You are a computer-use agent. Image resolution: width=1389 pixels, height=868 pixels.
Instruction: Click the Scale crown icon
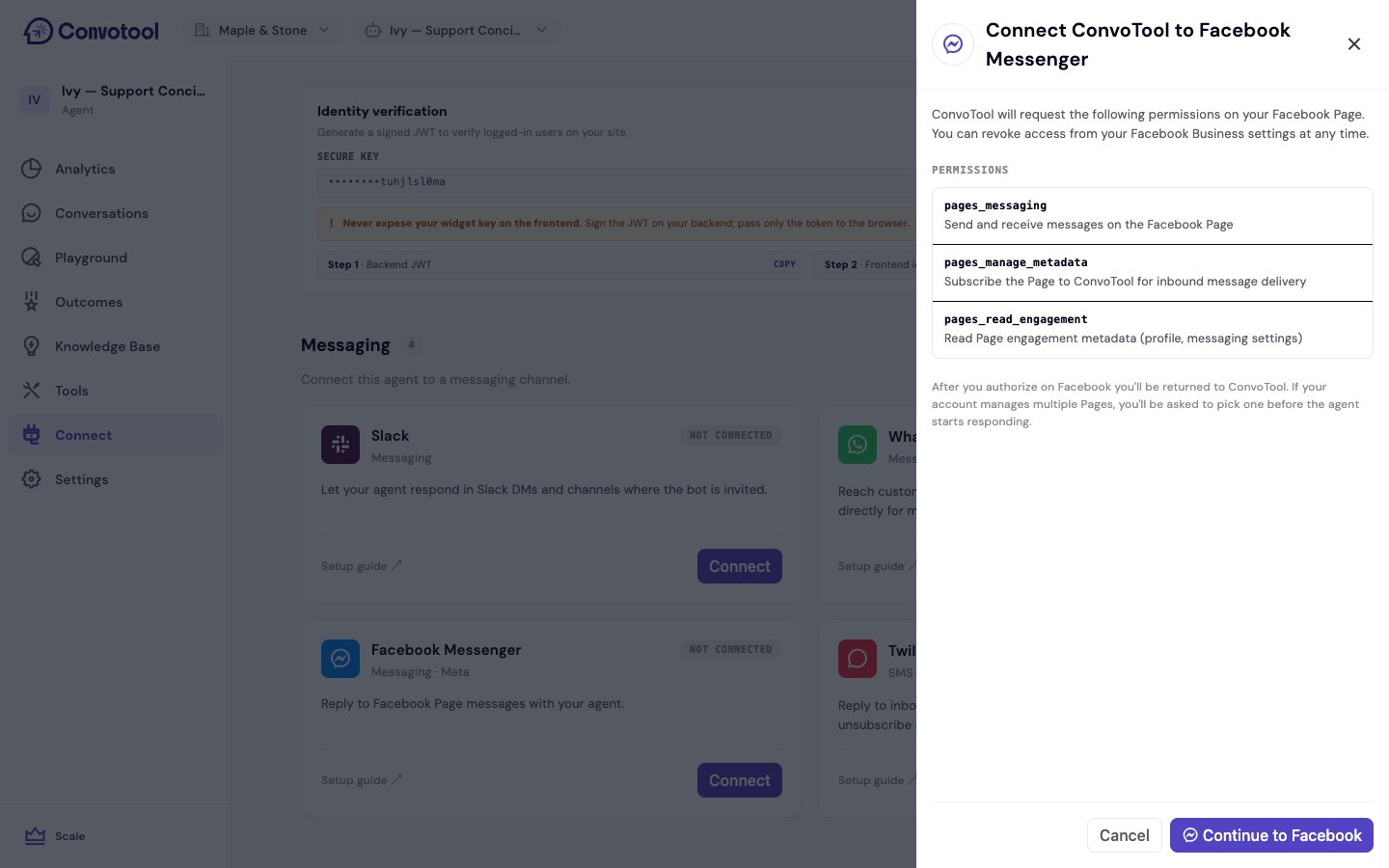pyautogui.click(x=36, y=836)
